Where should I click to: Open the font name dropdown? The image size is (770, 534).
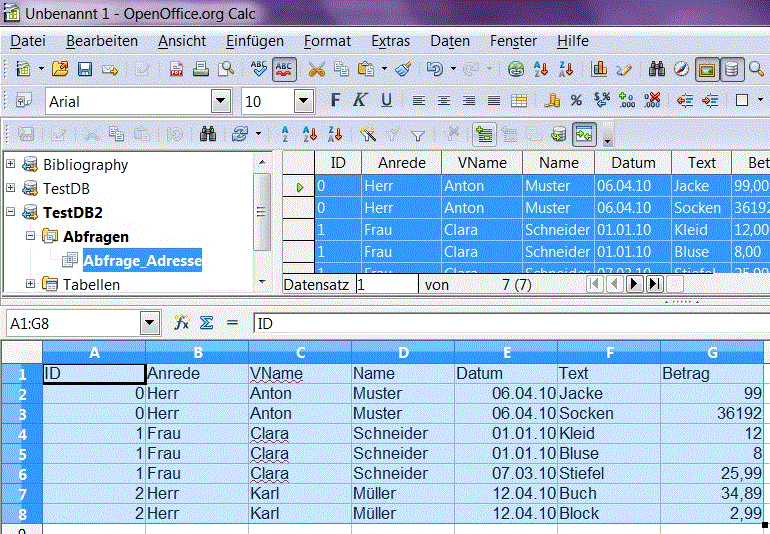[220, 101]
